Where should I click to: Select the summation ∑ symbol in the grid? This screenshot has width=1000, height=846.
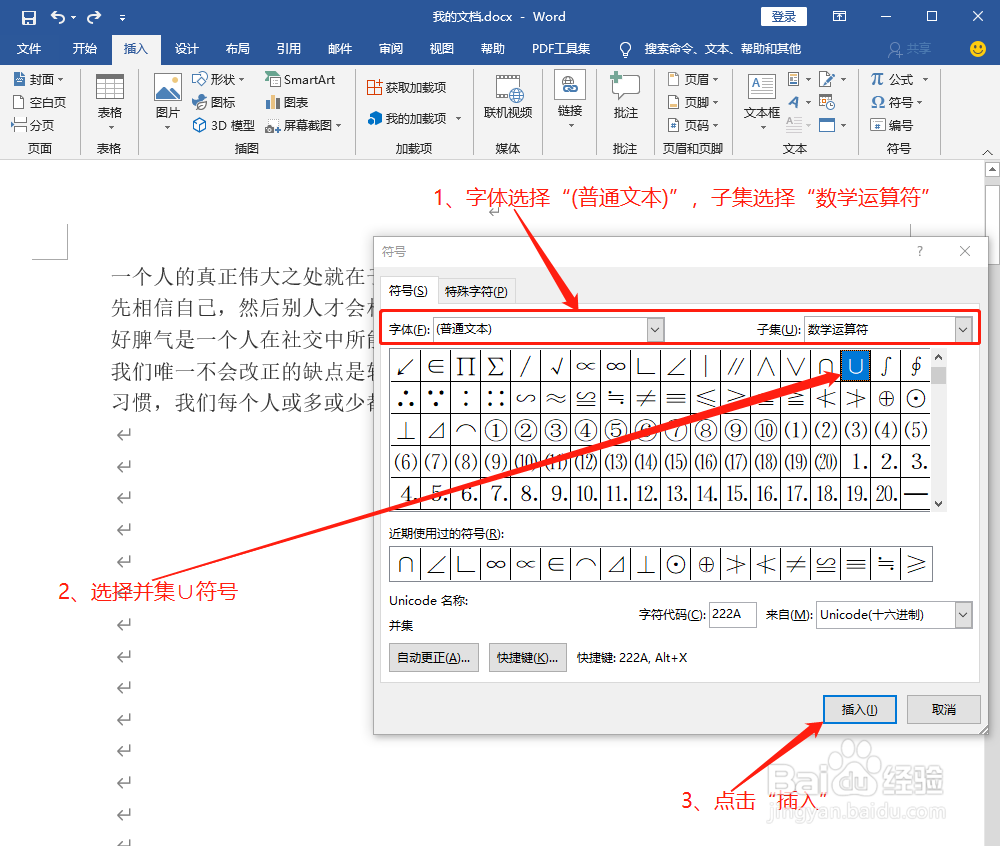click(496, 366)
